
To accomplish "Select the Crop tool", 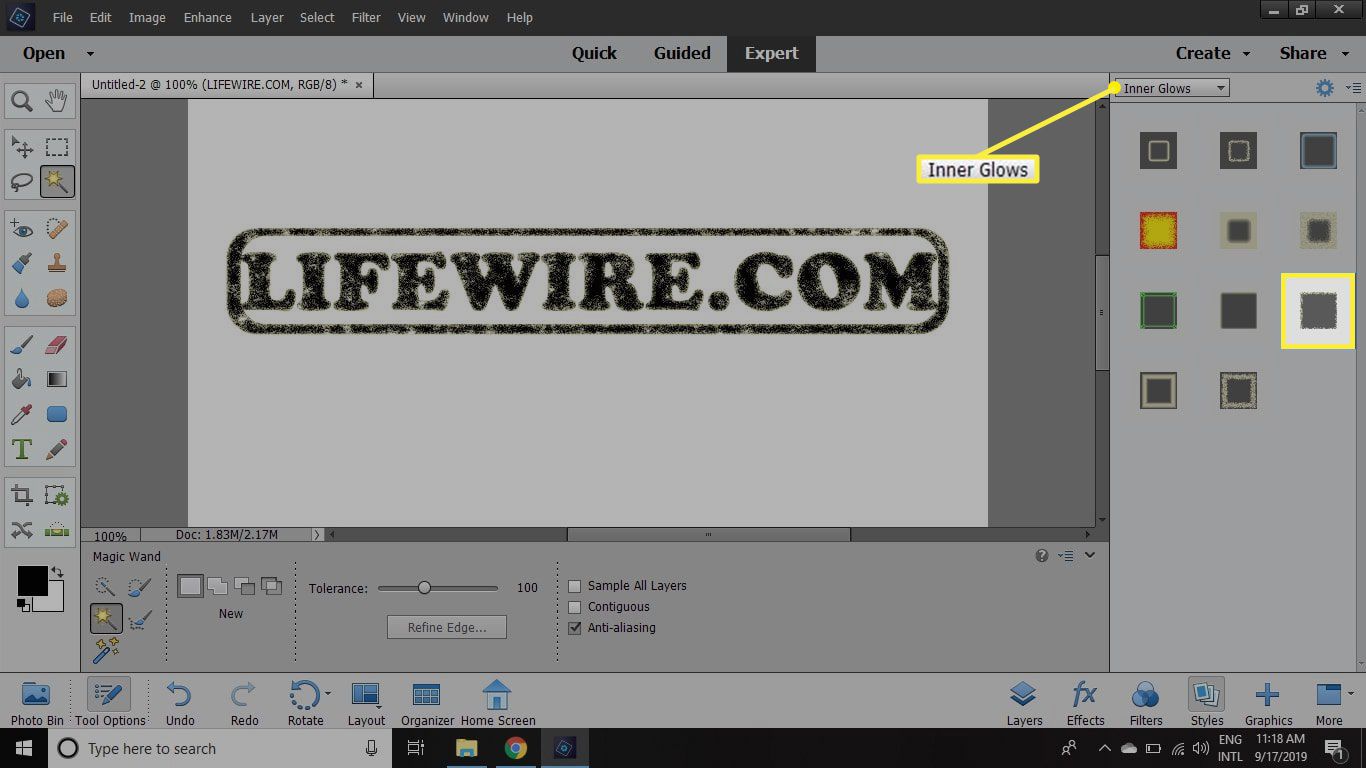I will click(22, 496).
